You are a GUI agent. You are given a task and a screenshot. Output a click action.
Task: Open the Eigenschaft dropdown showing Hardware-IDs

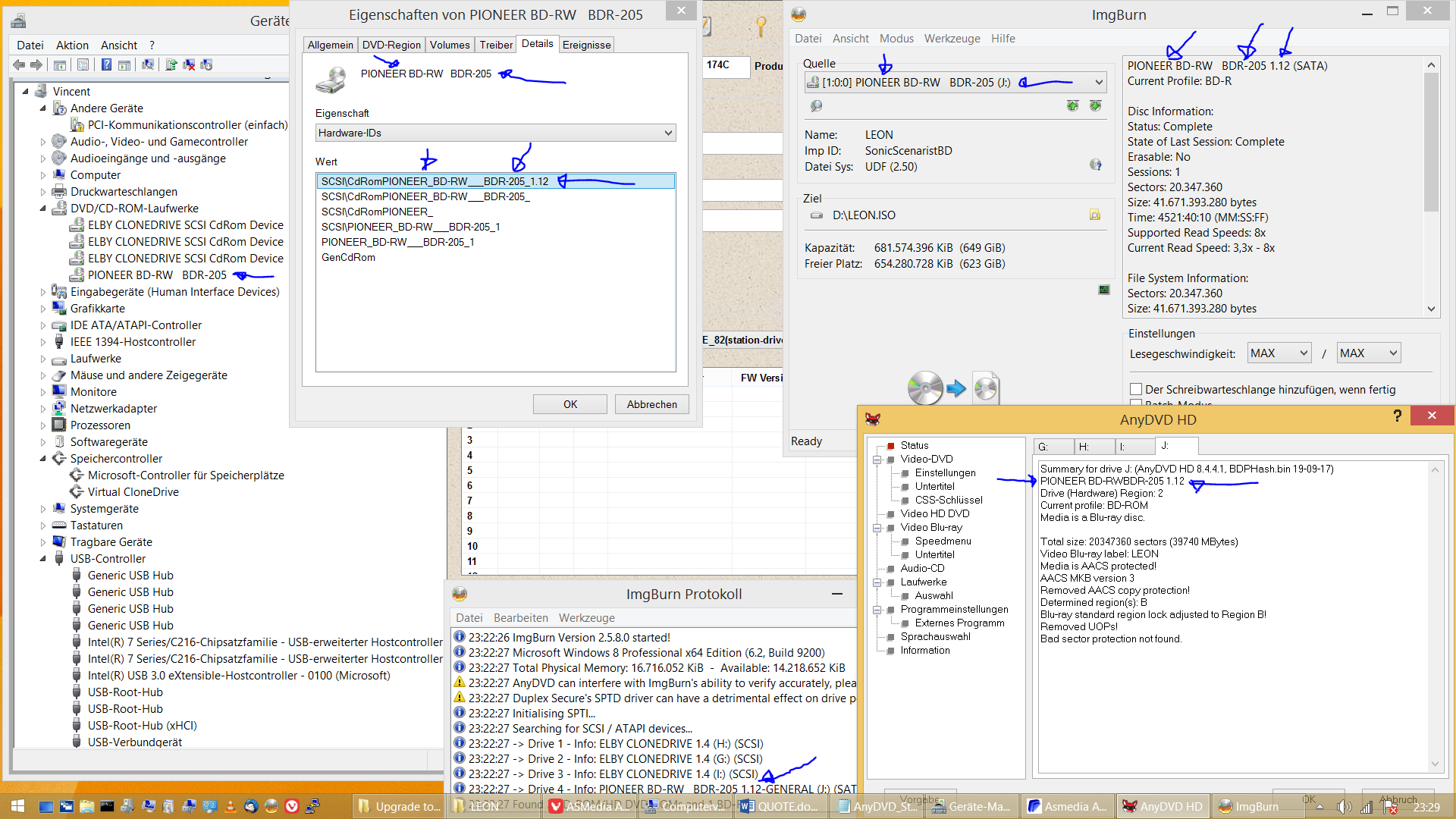point(667,133)
